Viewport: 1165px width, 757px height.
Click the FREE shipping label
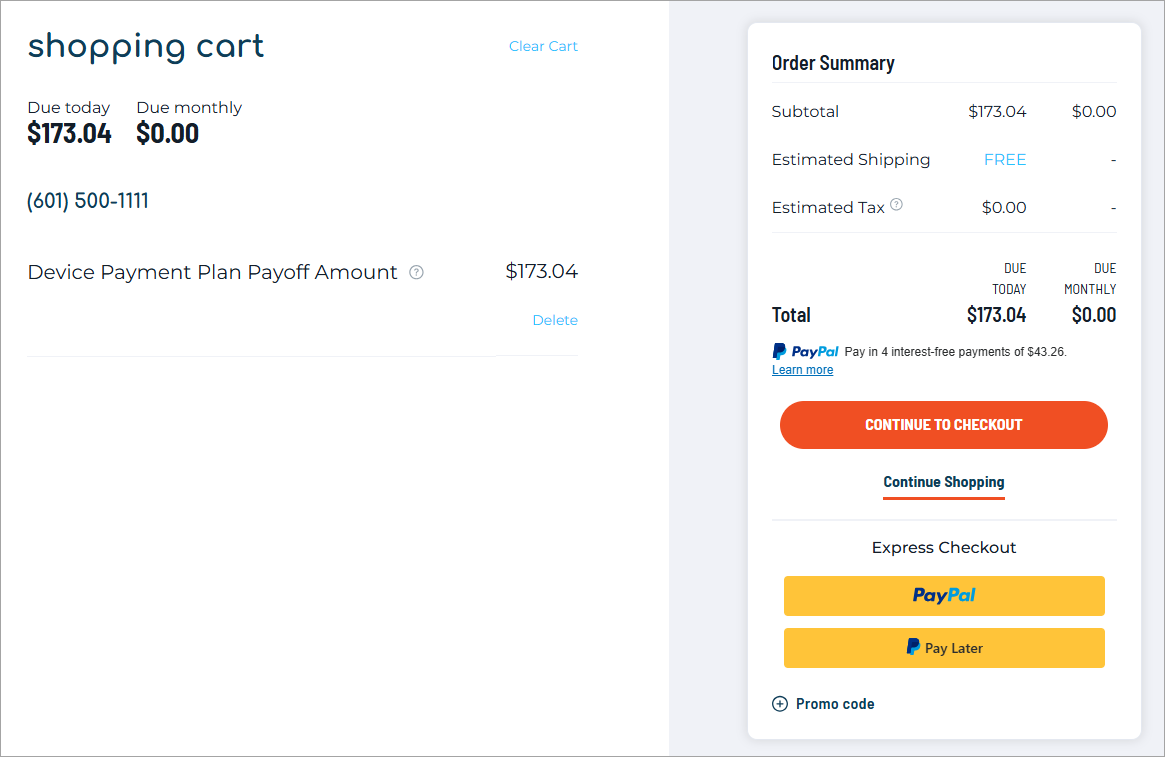(x=1005, y=159)
